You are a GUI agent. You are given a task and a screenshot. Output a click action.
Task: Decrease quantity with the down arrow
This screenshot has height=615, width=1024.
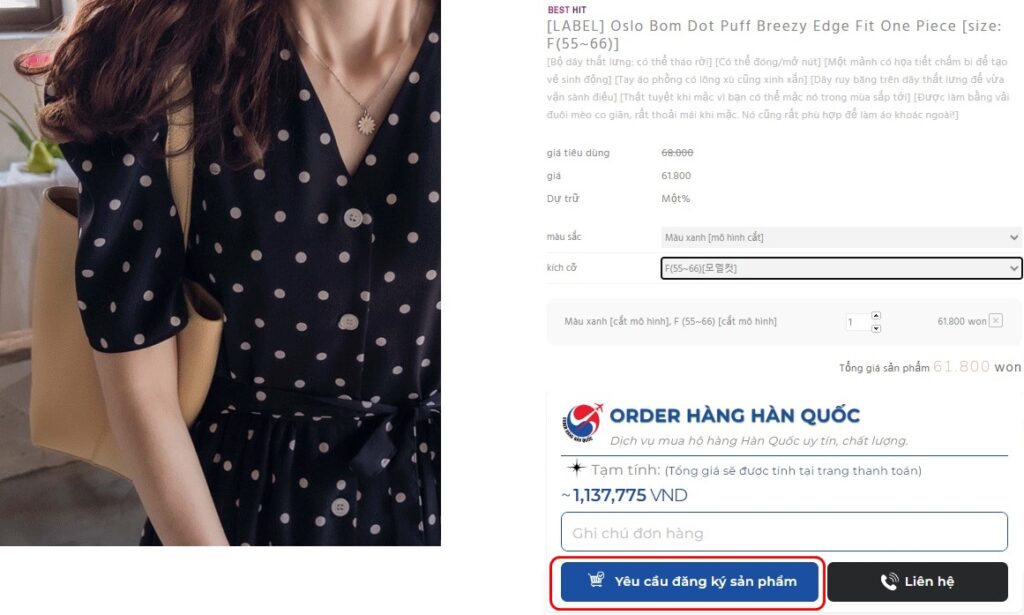[x=876, y=328]
